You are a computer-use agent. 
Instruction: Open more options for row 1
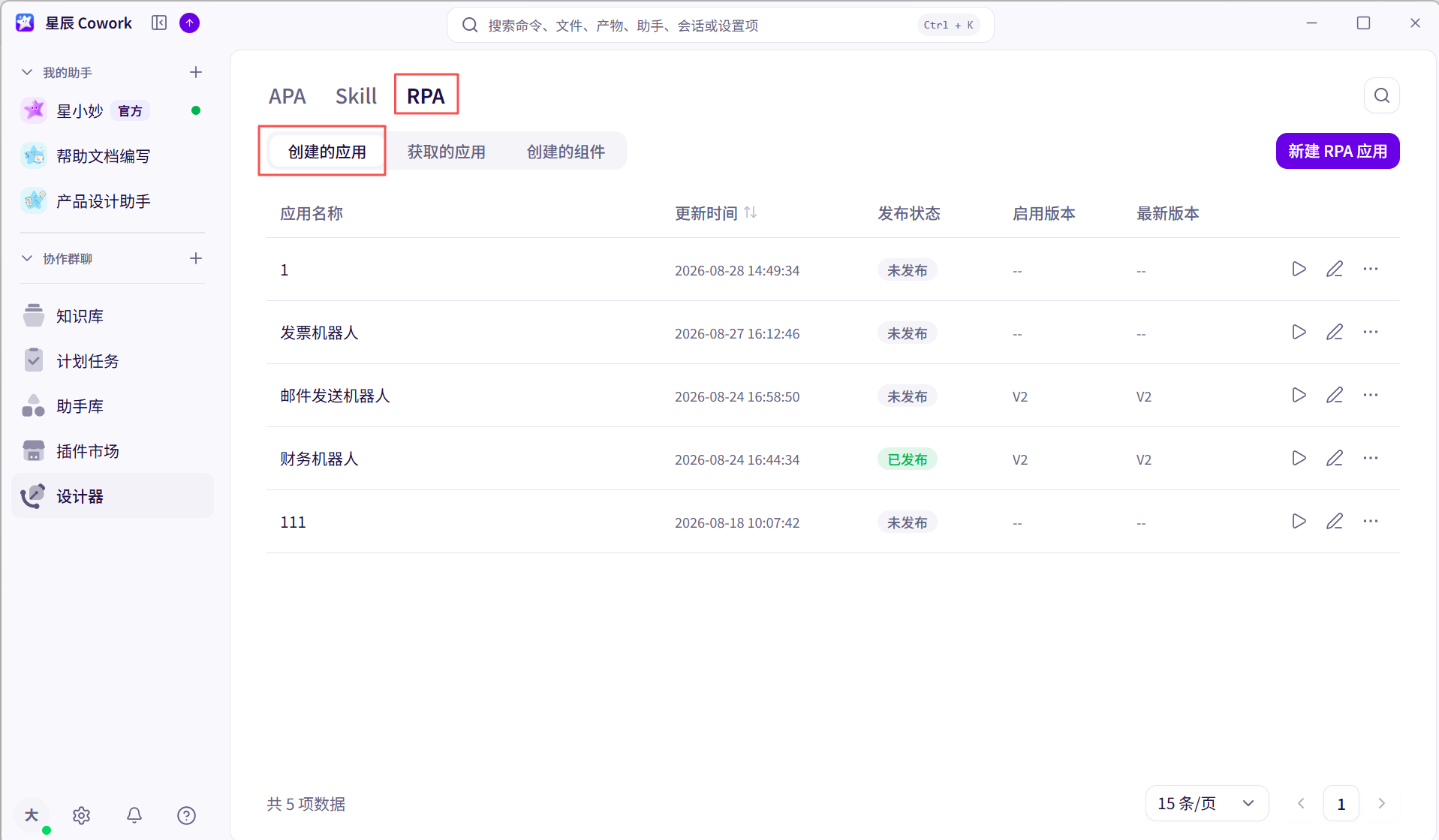(x=1370, y=269)
